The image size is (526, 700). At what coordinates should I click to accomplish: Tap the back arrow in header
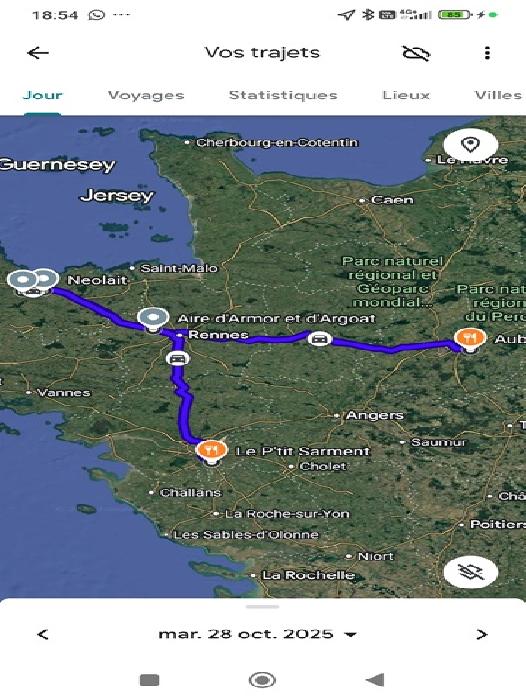38,53
